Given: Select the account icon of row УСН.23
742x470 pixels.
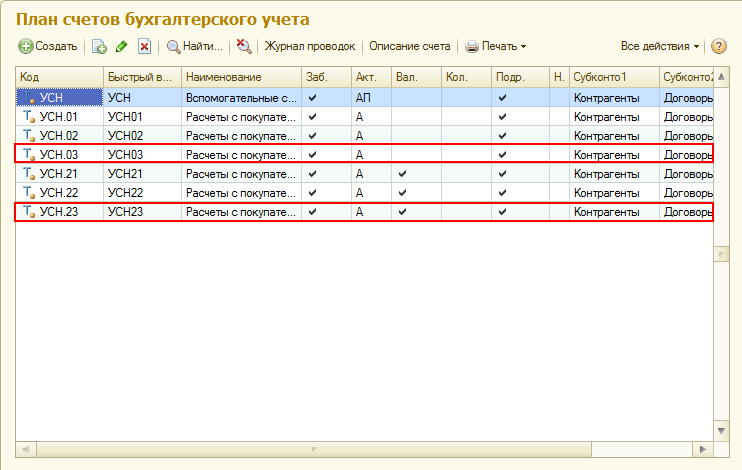Looking at the screenshot, I should 29,212.
